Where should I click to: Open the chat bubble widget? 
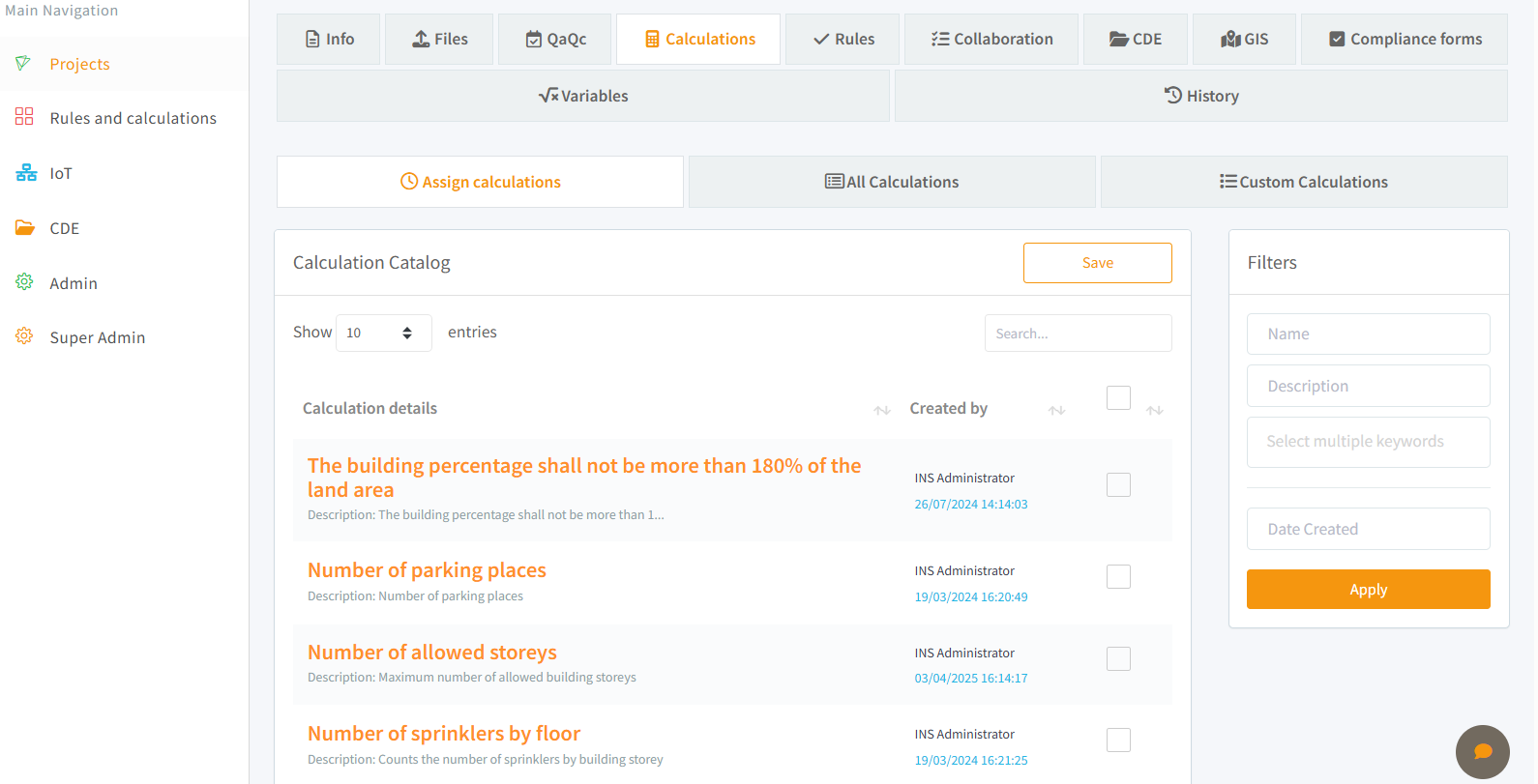coord(1482,751)
